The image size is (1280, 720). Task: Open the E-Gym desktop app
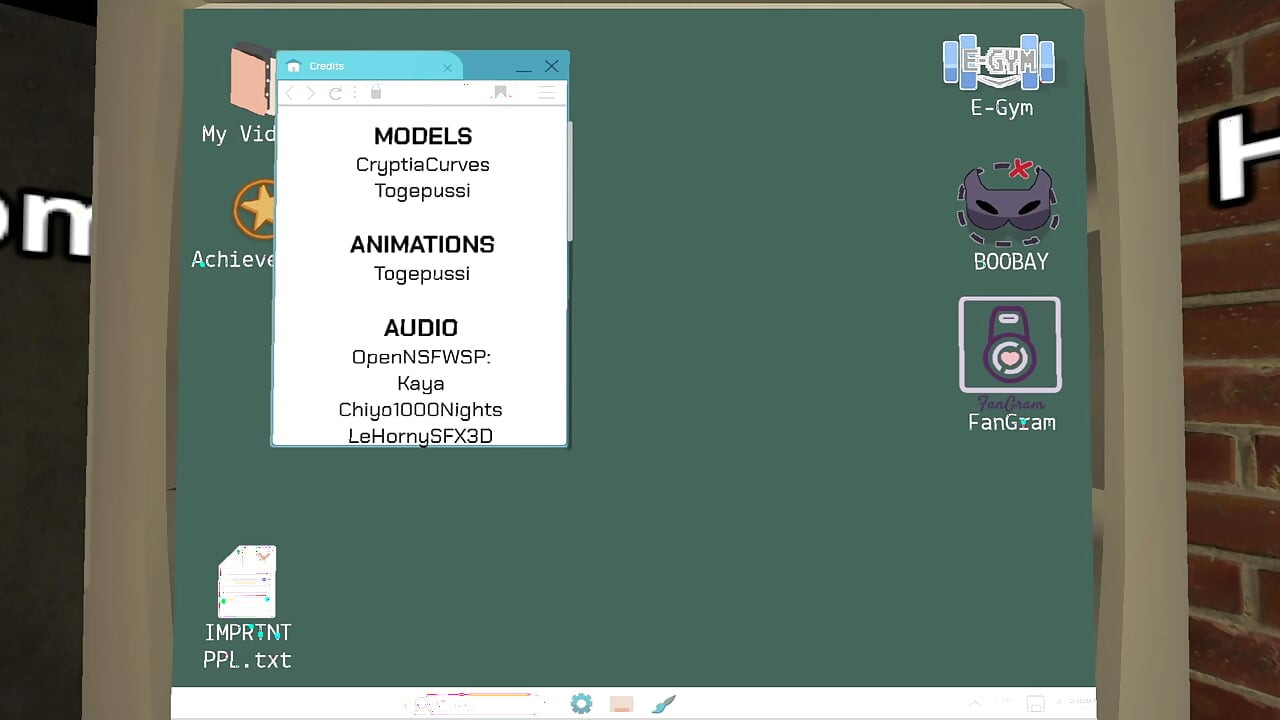pos(999,64)
